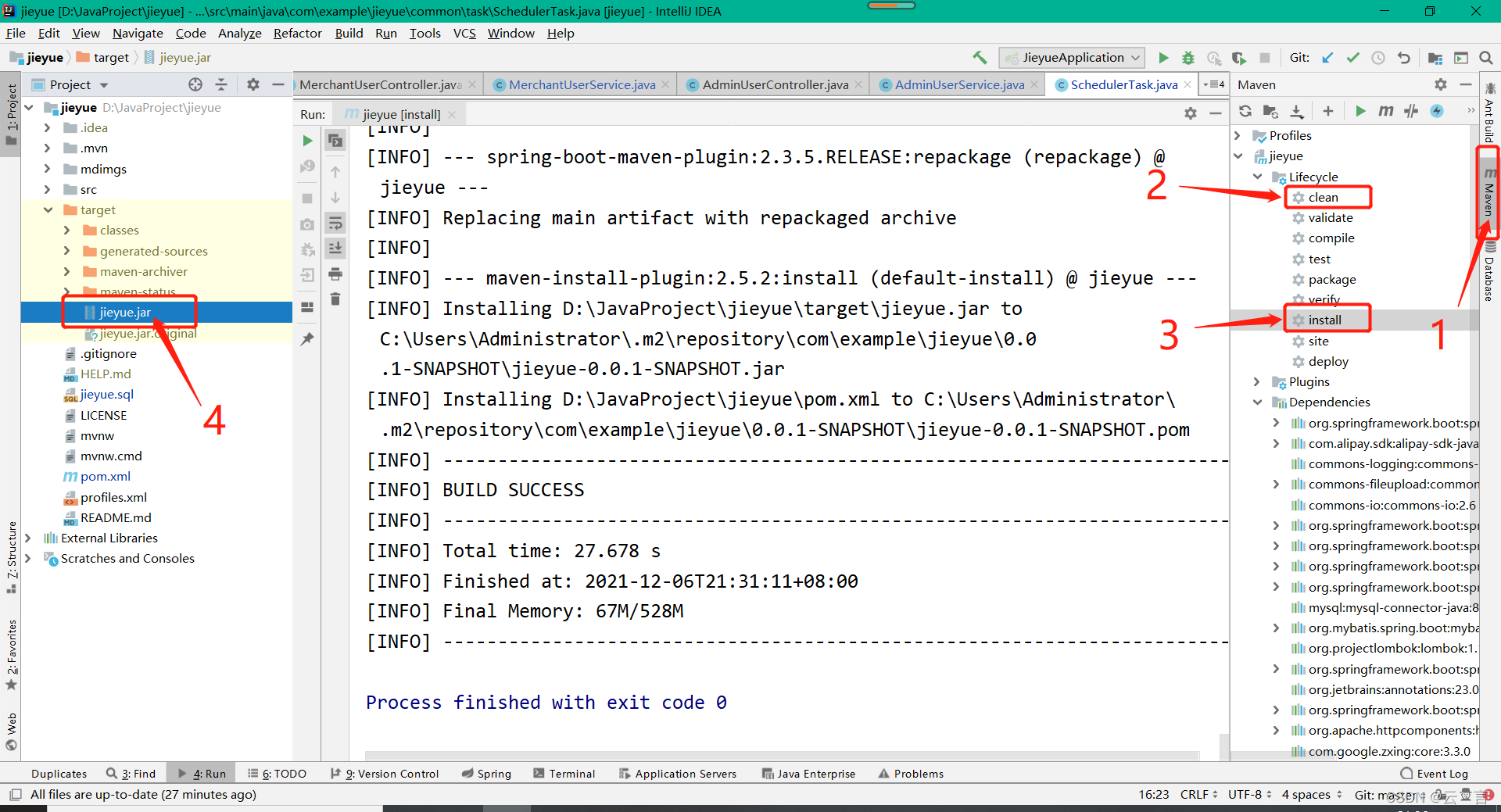The width and height of the screenshot is (1501, 812).
Task: Expand Maven Profiles node
Action: 1238,136
